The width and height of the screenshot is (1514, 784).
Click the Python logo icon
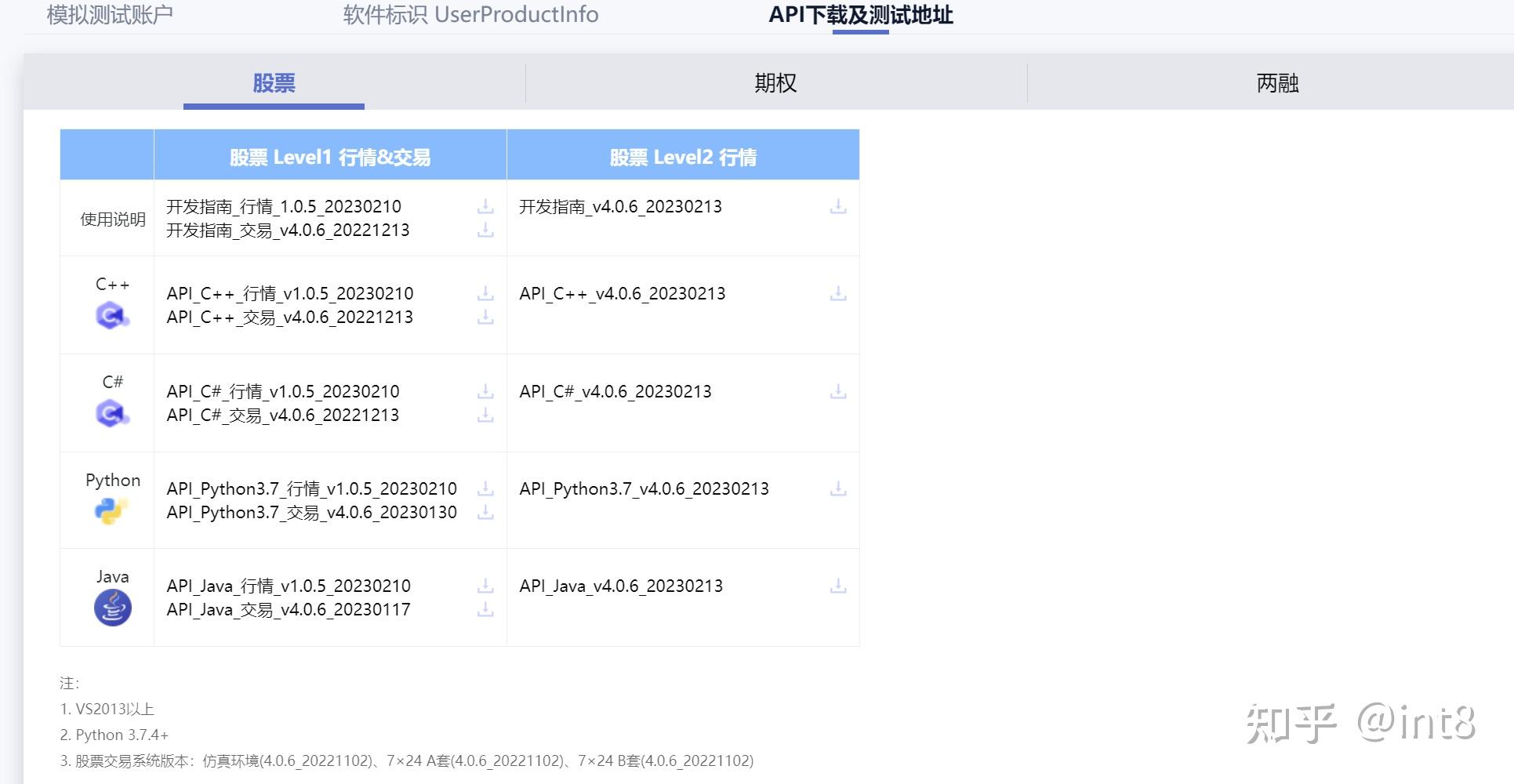[x=110, y=511]
